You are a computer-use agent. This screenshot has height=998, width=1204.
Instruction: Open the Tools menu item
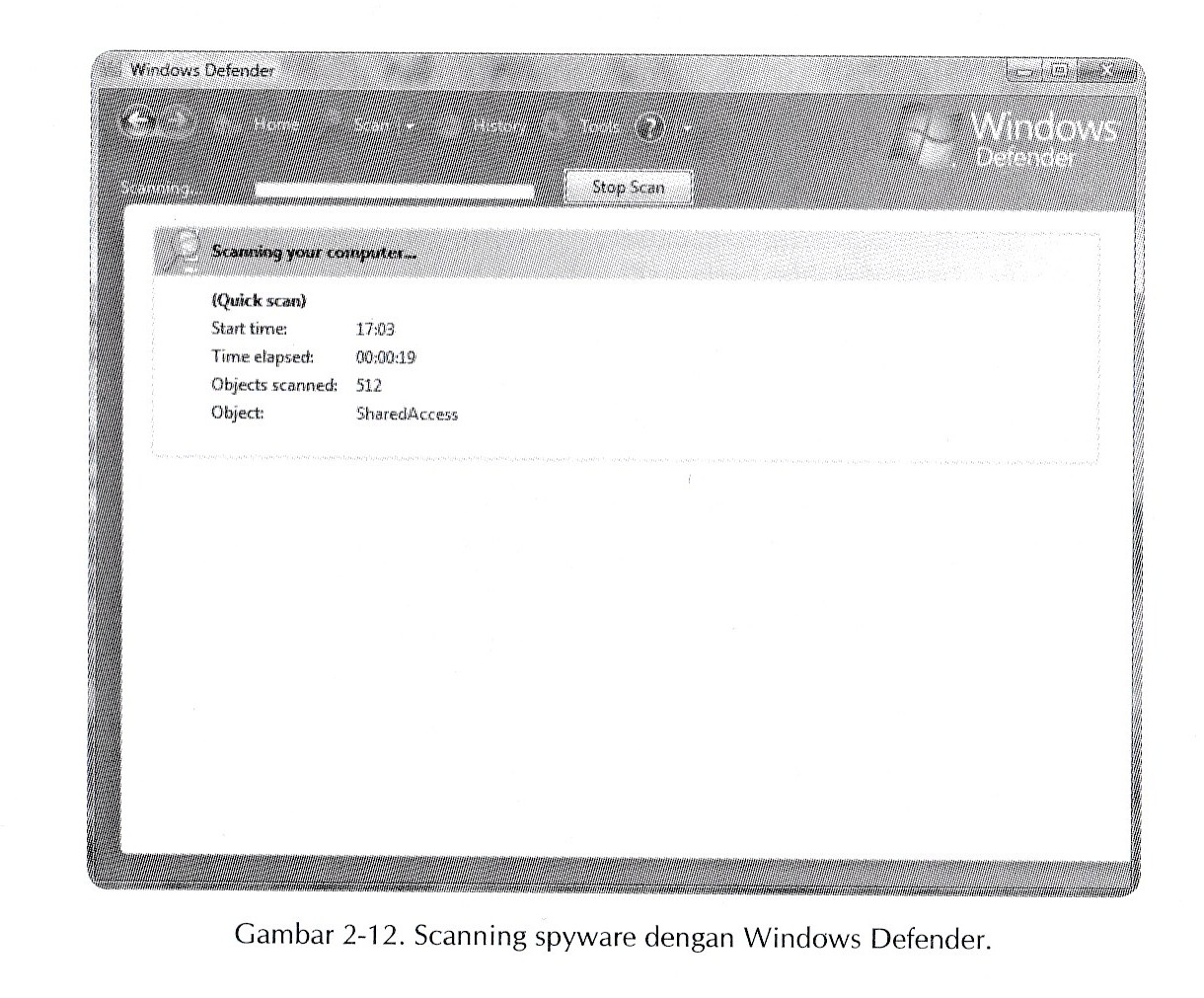602,126
